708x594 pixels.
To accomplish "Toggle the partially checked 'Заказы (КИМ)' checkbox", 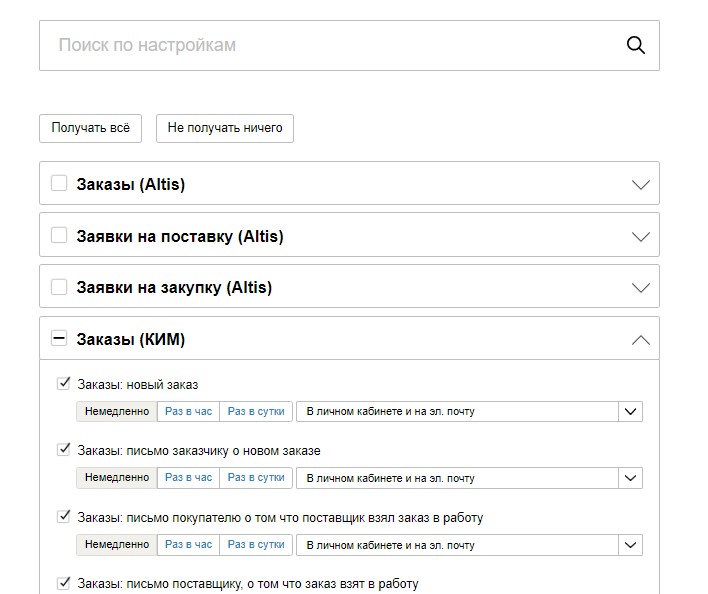I will (x=59, y=339).
